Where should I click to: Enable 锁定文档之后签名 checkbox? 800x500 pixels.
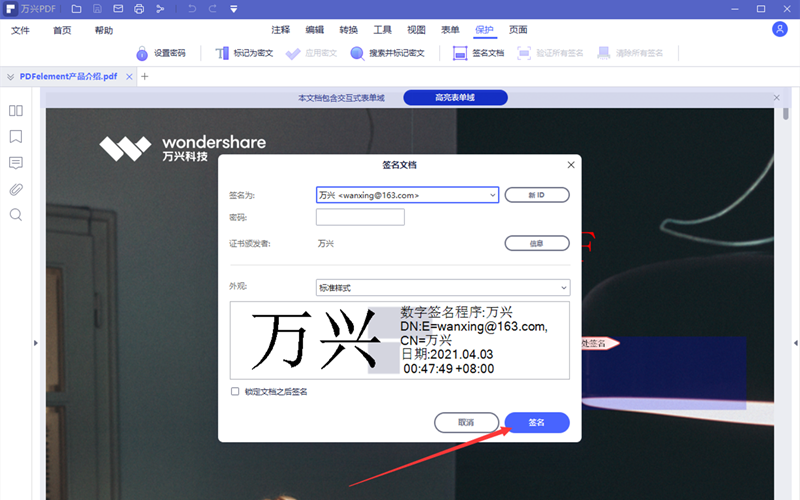coord(235,392)
